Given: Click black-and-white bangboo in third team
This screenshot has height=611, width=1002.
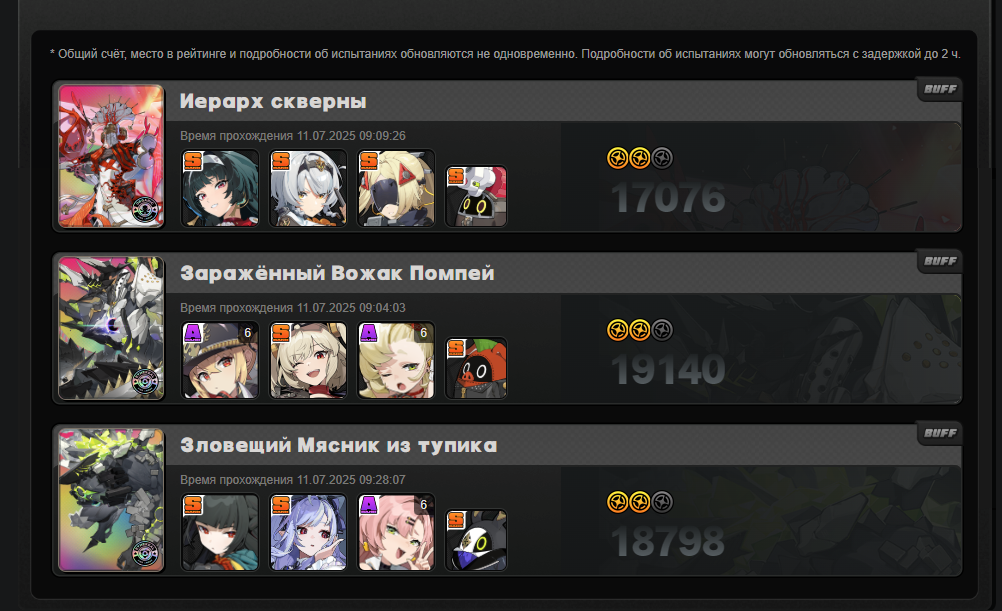Looking at the screenshot, I should tap(476, 540).
